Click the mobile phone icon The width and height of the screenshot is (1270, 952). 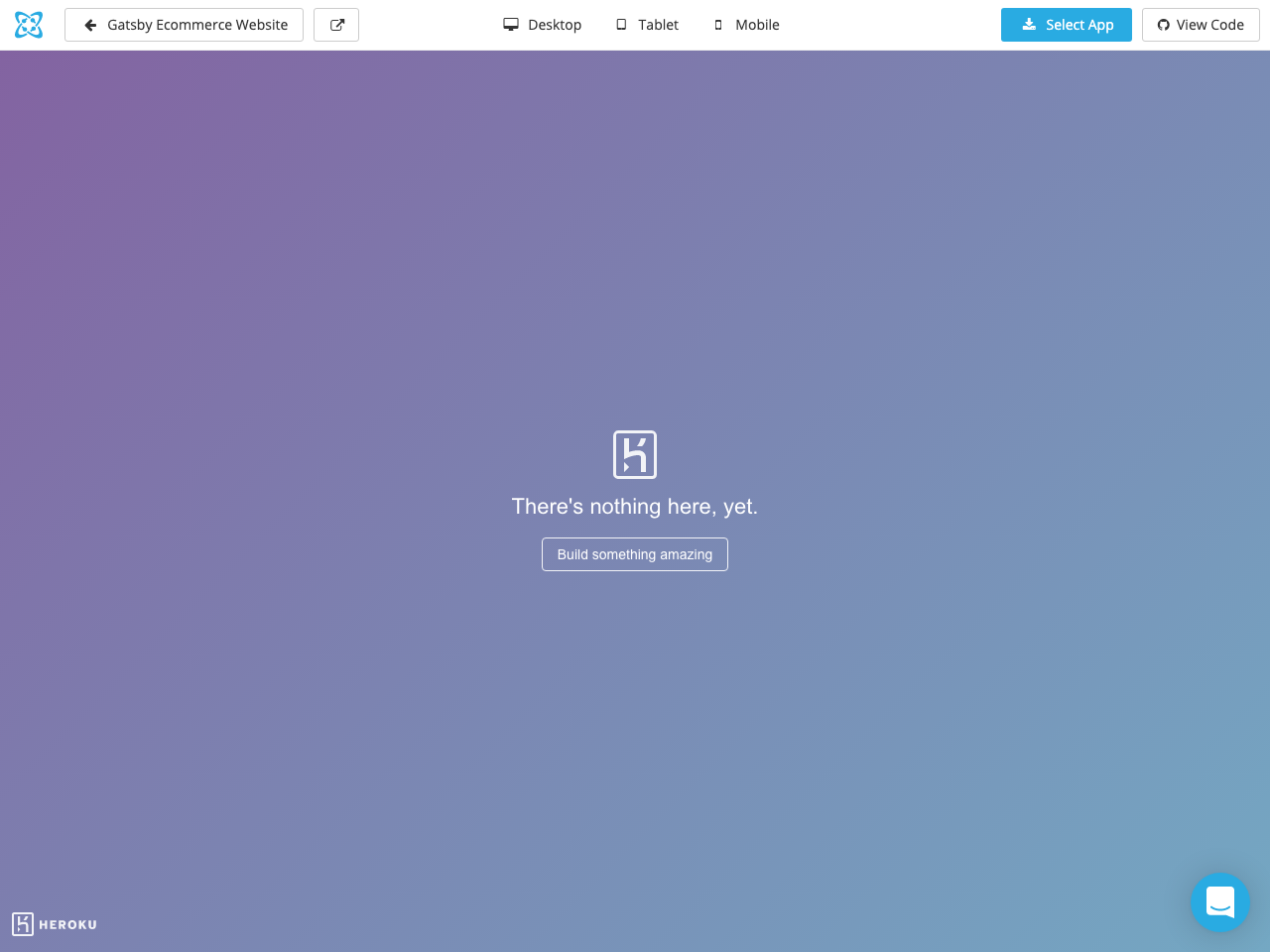[x=717, y=24]
